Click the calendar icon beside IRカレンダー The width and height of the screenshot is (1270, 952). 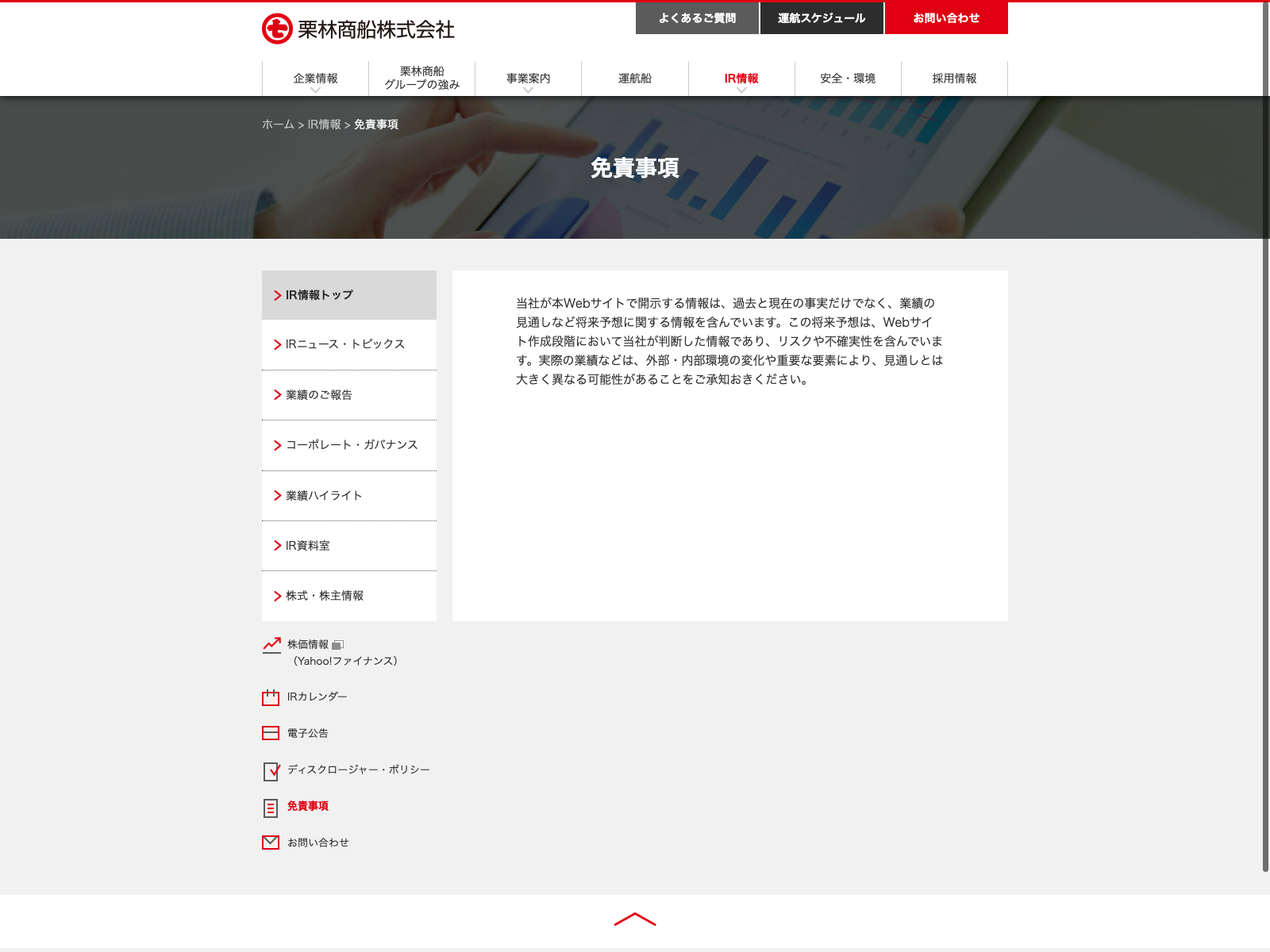click(x=271, y=697)
